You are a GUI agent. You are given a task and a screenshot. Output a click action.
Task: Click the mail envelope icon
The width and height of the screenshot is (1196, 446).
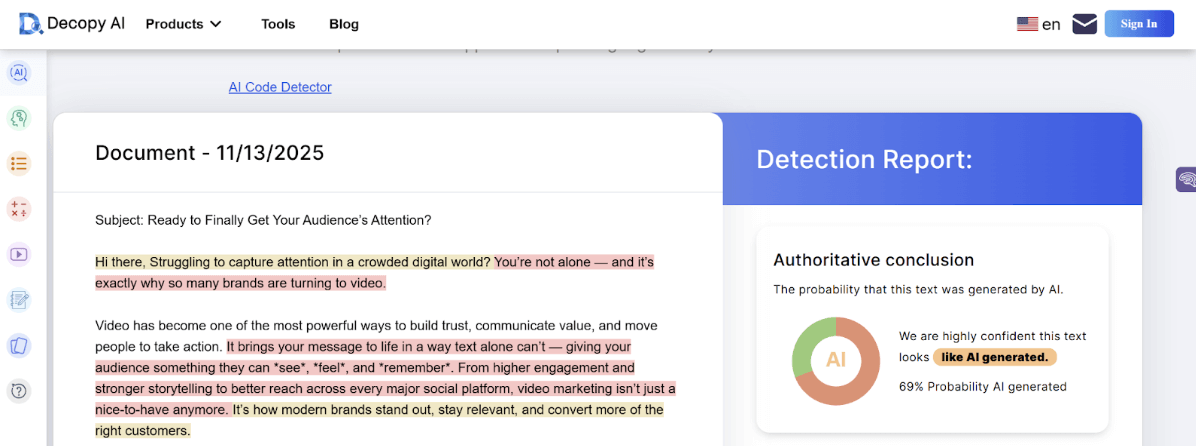(1085, 24)
